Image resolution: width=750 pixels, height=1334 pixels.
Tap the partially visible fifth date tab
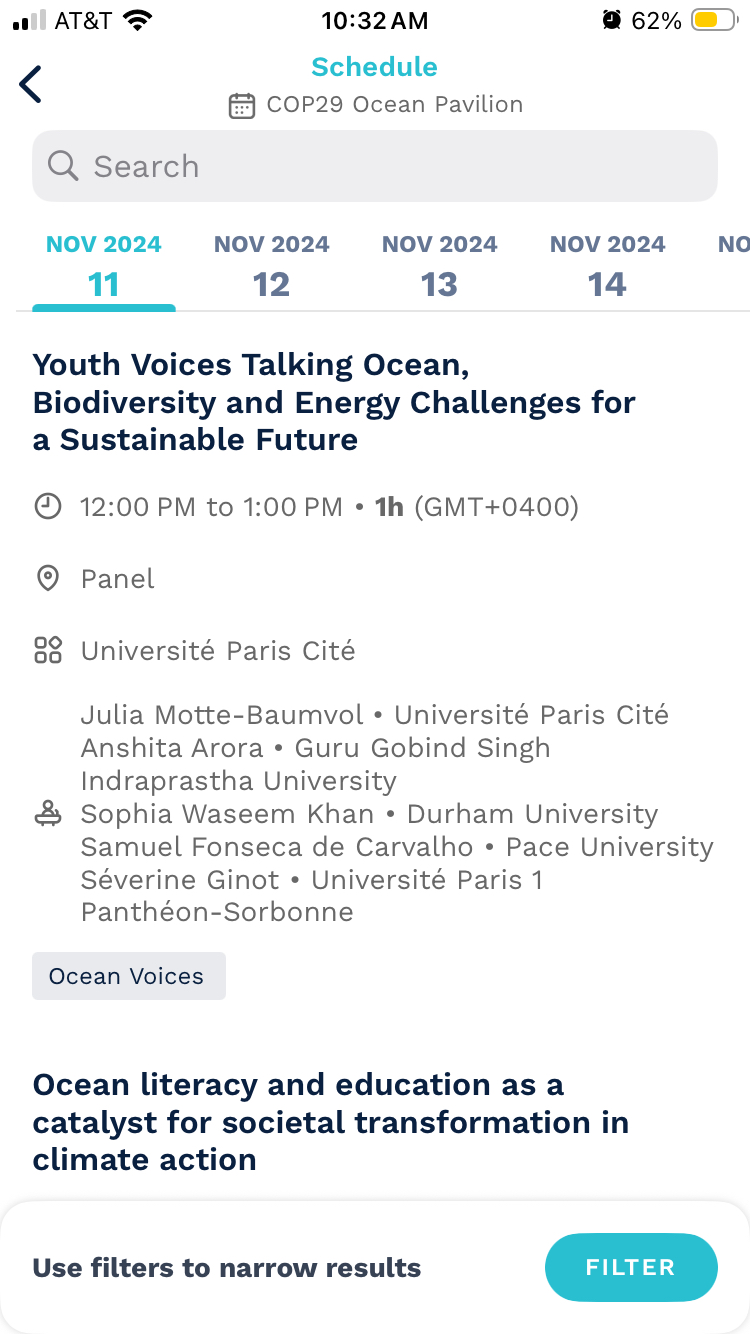point(734,268)
